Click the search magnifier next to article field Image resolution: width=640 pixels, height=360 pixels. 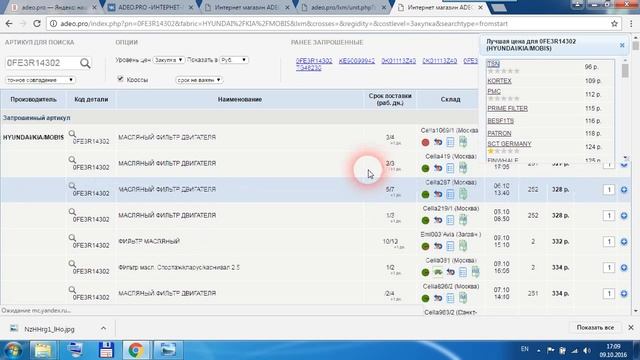pyautogui.click(x=85, y=63)
